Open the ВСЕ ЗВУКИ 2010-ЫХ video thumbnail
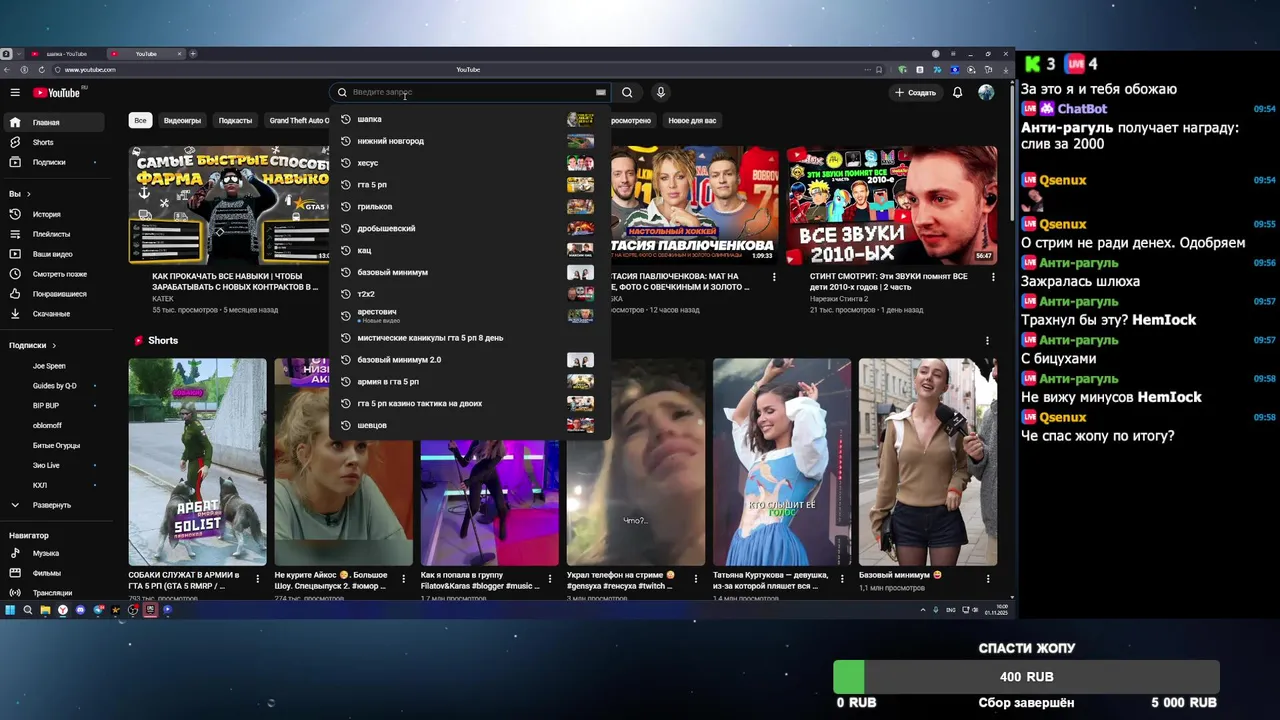This screenshot has height=720, width=1280. point(891,205)
